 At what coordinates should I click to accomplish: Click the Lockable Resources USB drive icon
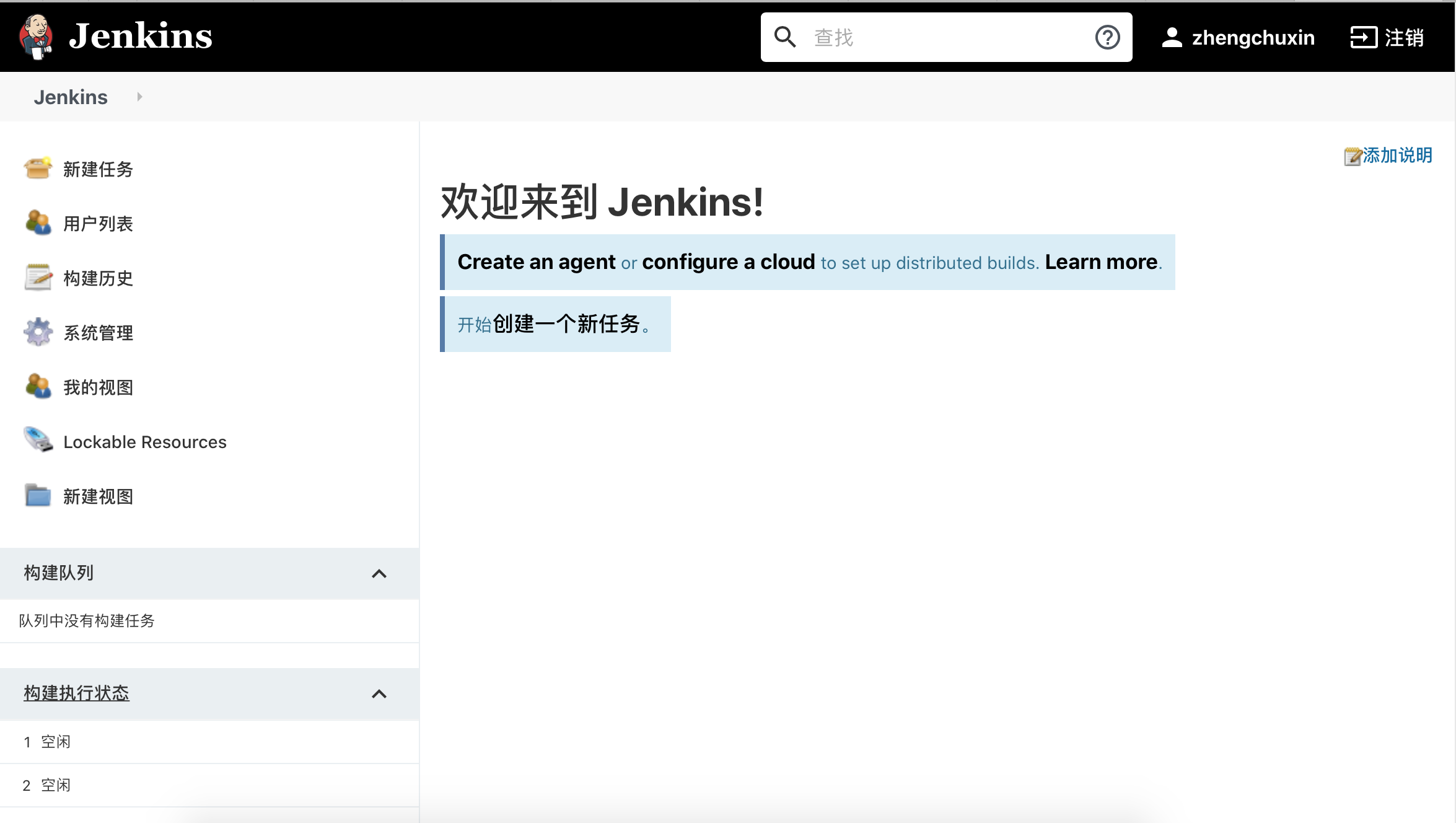coord(38,441)
